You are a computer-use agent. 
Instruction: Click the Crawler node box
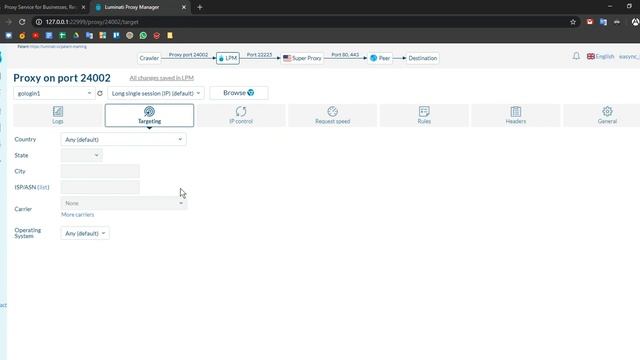tap(149, 58)
